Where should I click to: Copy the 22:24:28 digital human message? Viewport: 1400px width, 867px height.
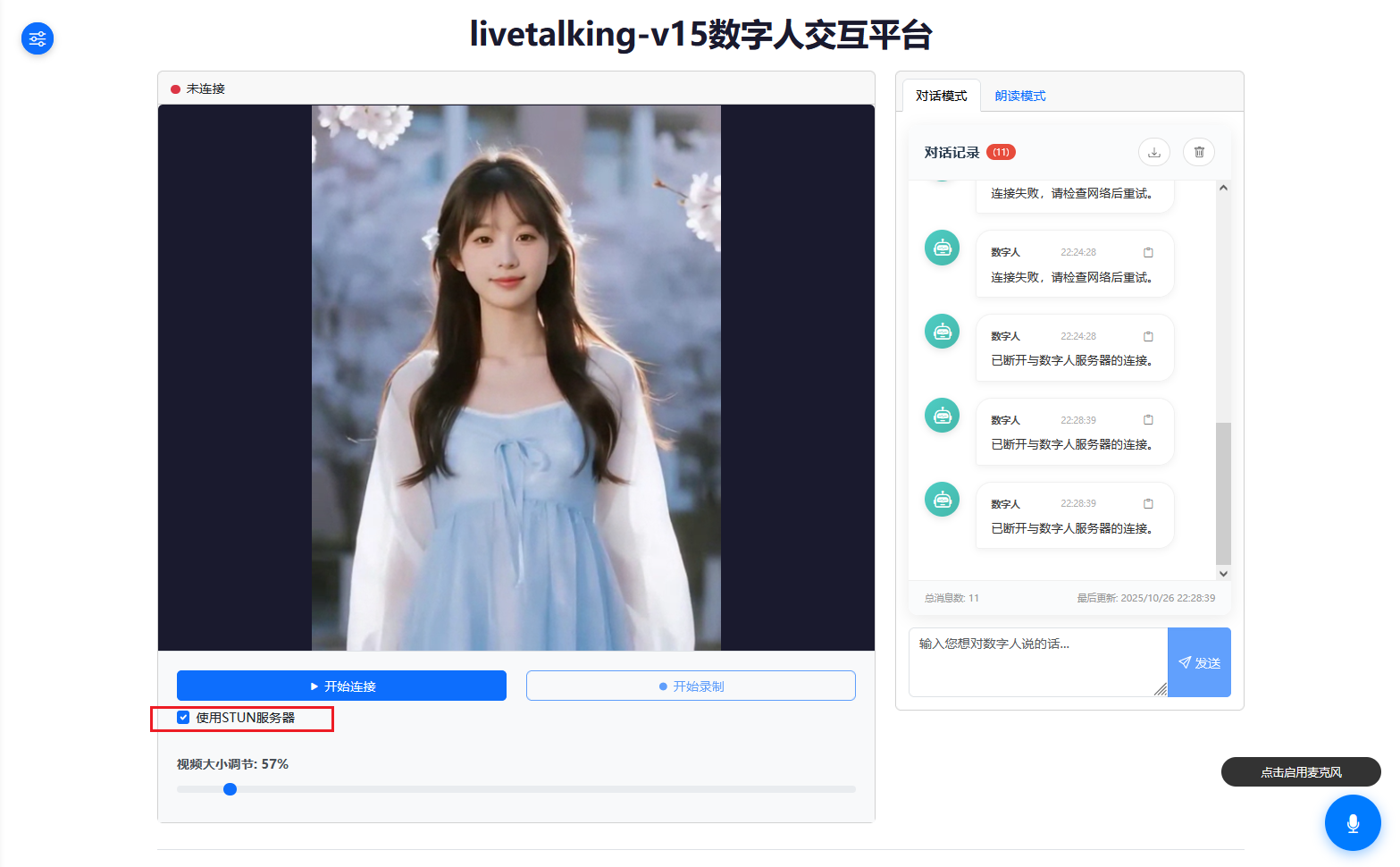coord(1148,252)
